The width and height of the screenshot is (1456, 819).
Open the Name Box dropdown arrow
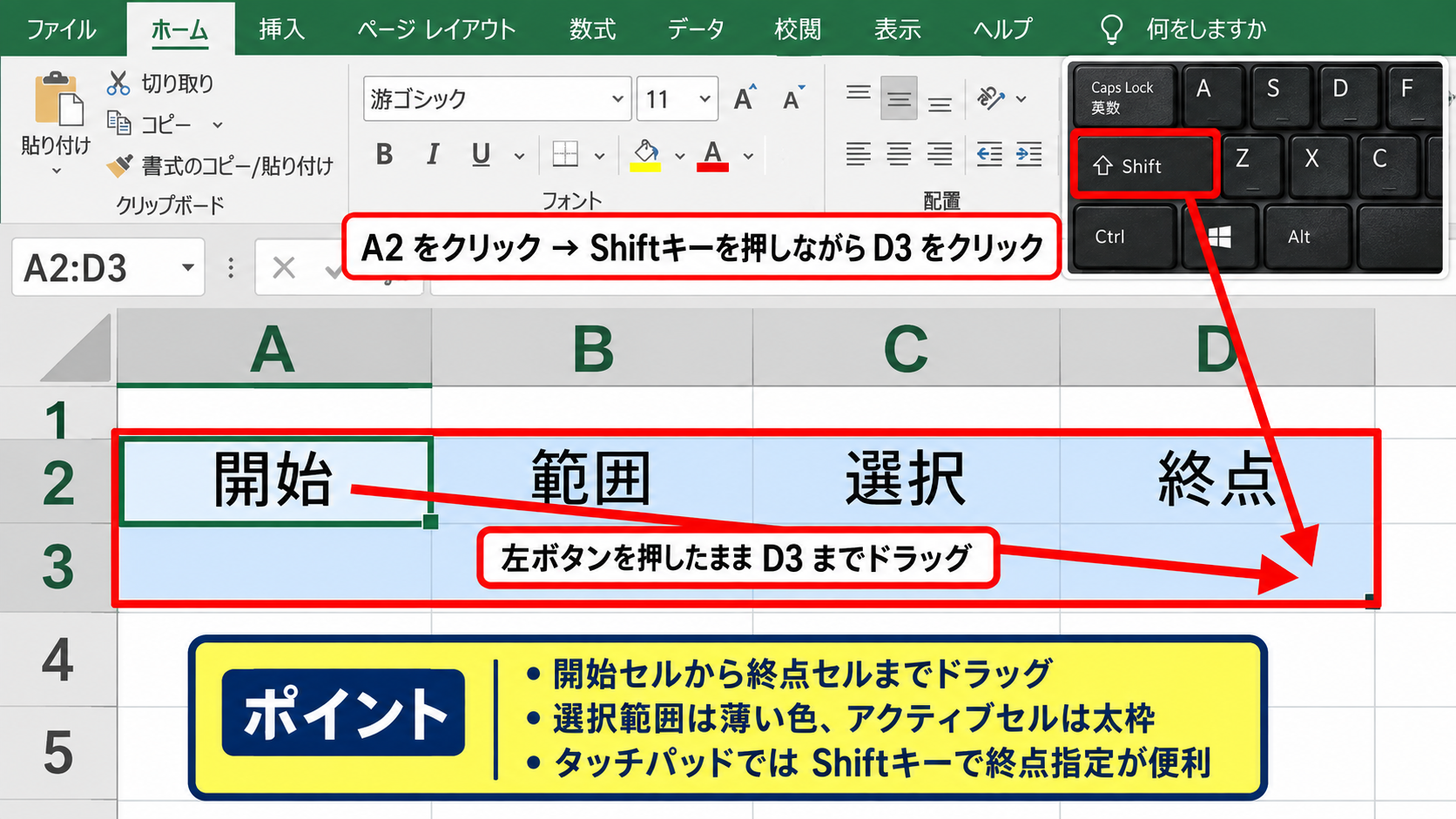pyautogui.click(x=187, y=267)
